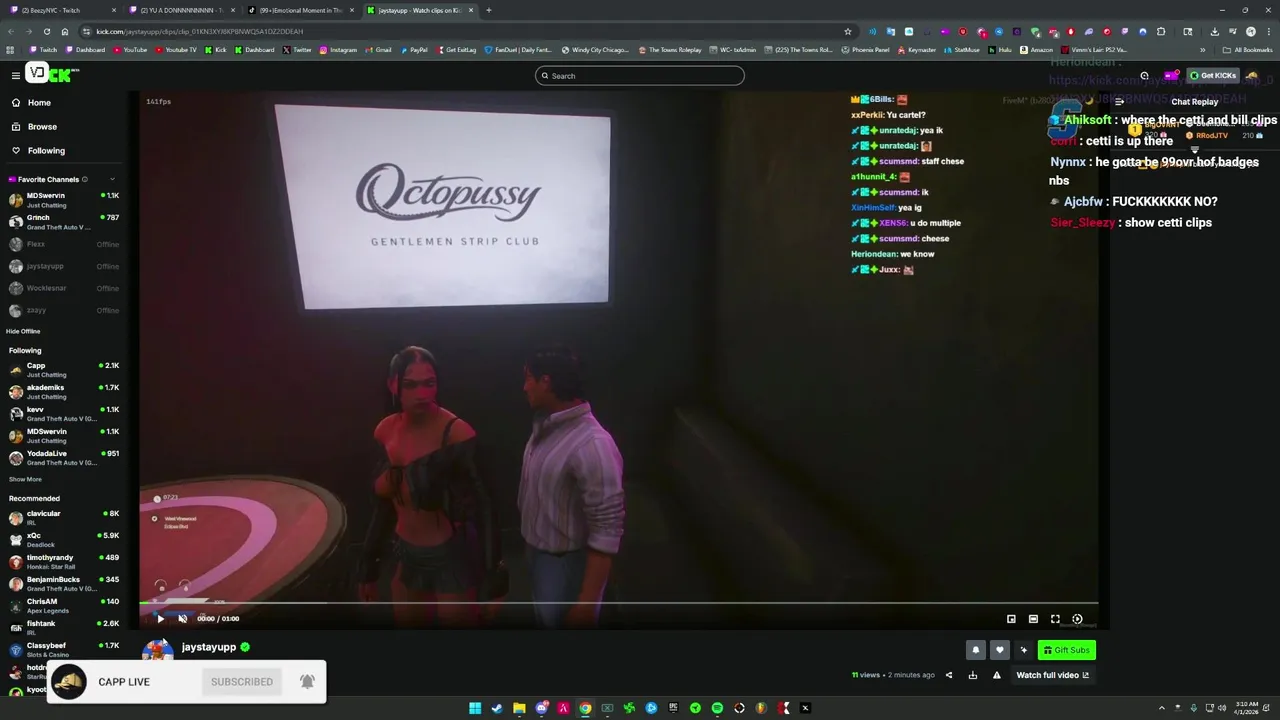Download the clip
This screenshot has width=1280, height=720.
pos(973,675)
